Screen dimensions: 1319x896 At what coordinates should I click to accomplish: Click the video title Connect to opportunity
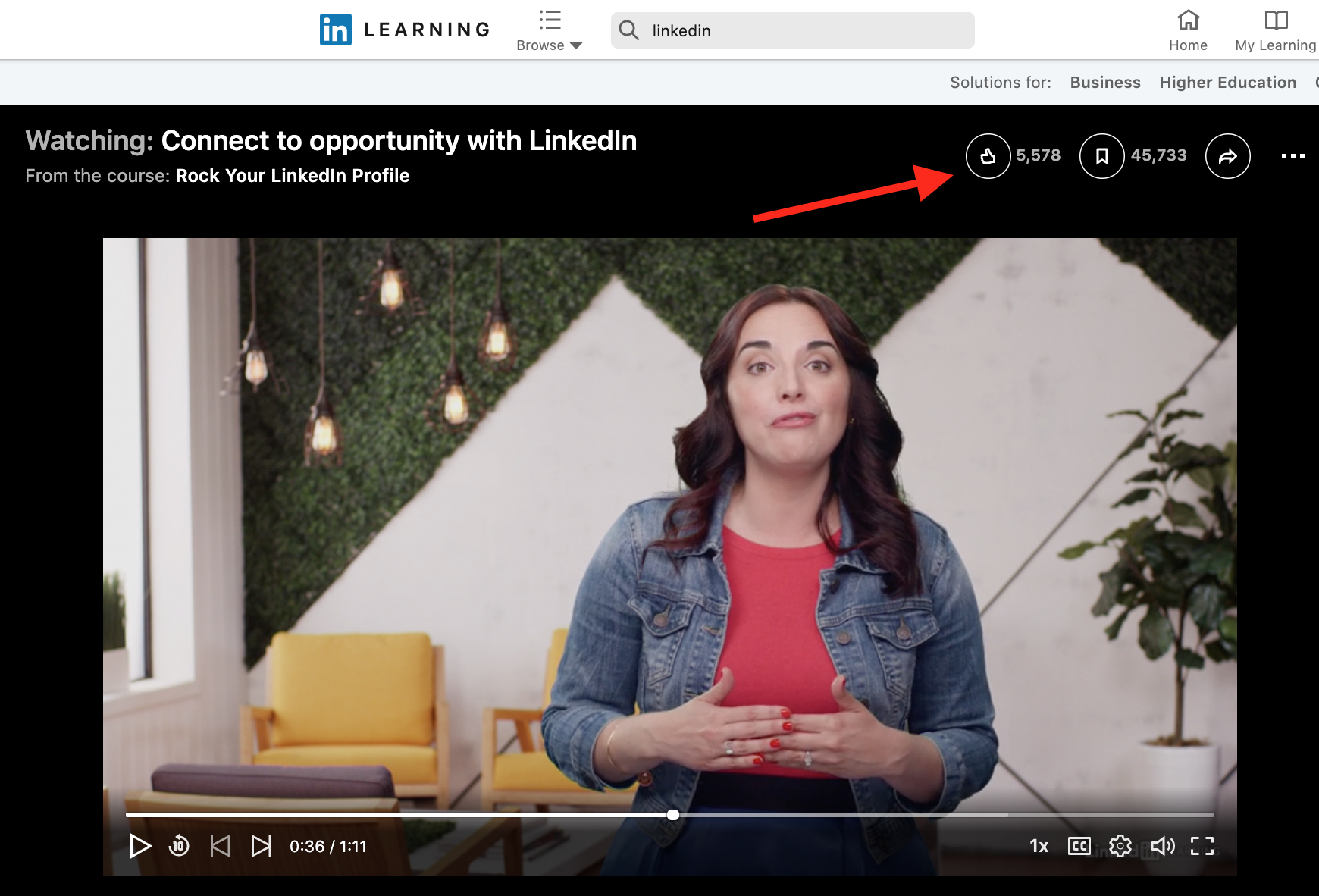point(399,141)
